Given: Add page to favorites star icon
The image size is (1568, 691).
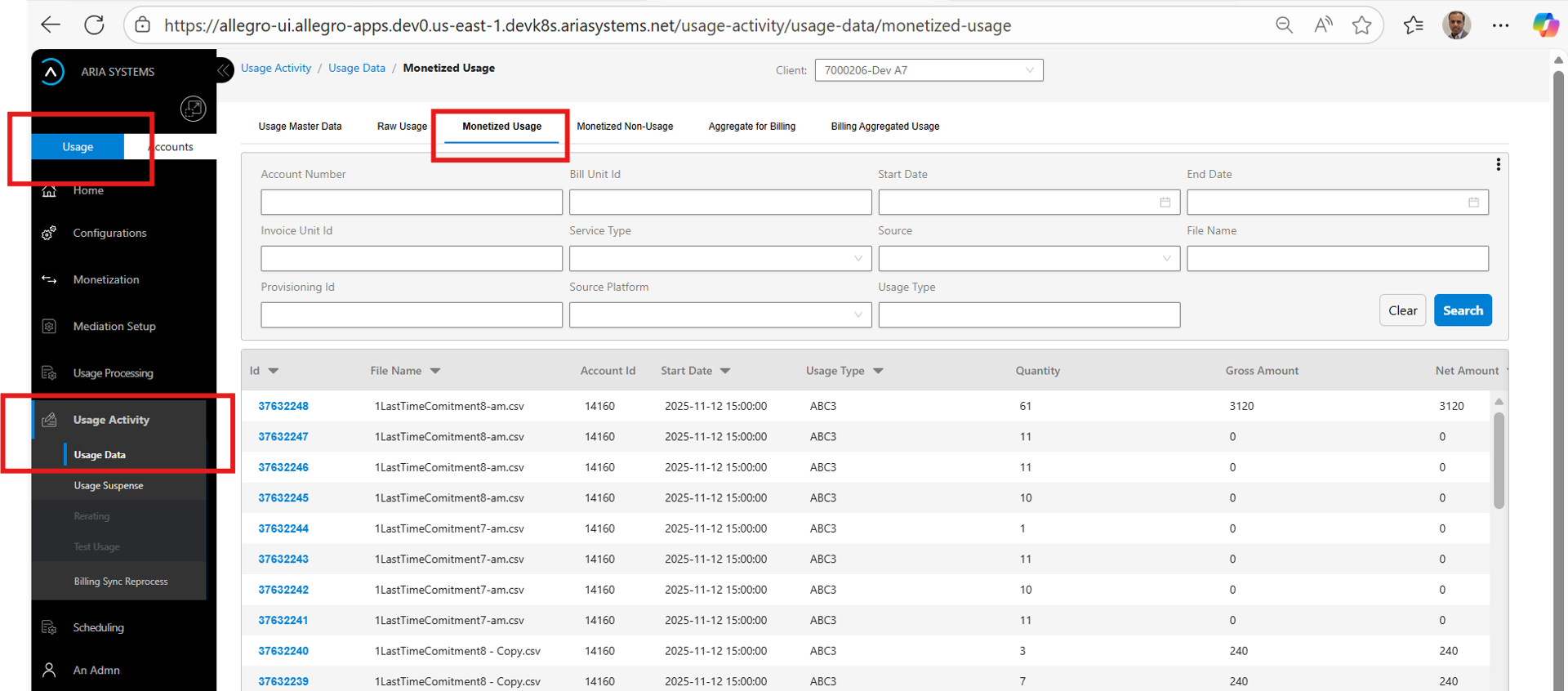Looking at the screenshot, I should (1361, 25).
